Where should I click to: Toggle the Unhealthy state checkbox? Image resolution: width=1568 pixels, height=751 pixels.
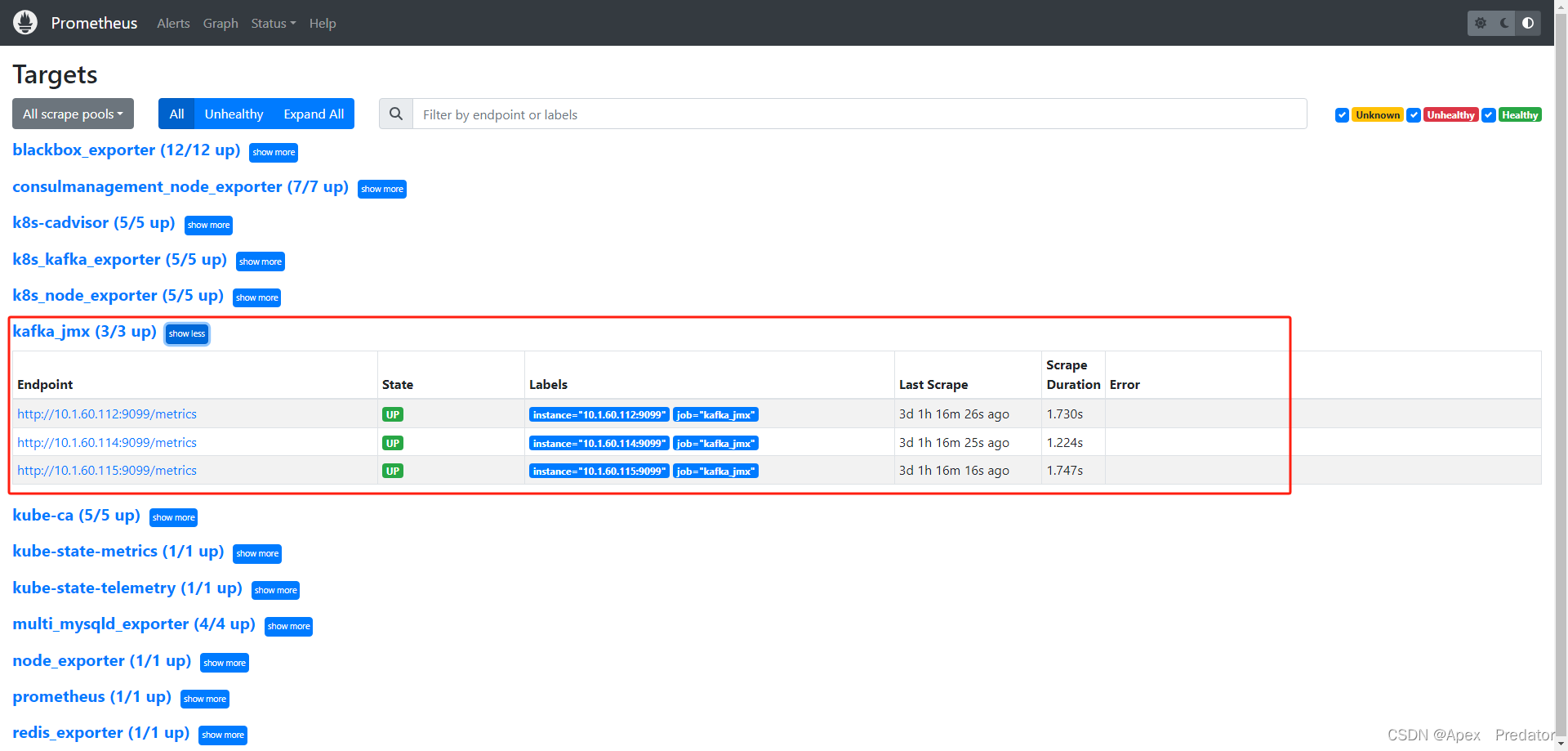(x=1414, y=115)
